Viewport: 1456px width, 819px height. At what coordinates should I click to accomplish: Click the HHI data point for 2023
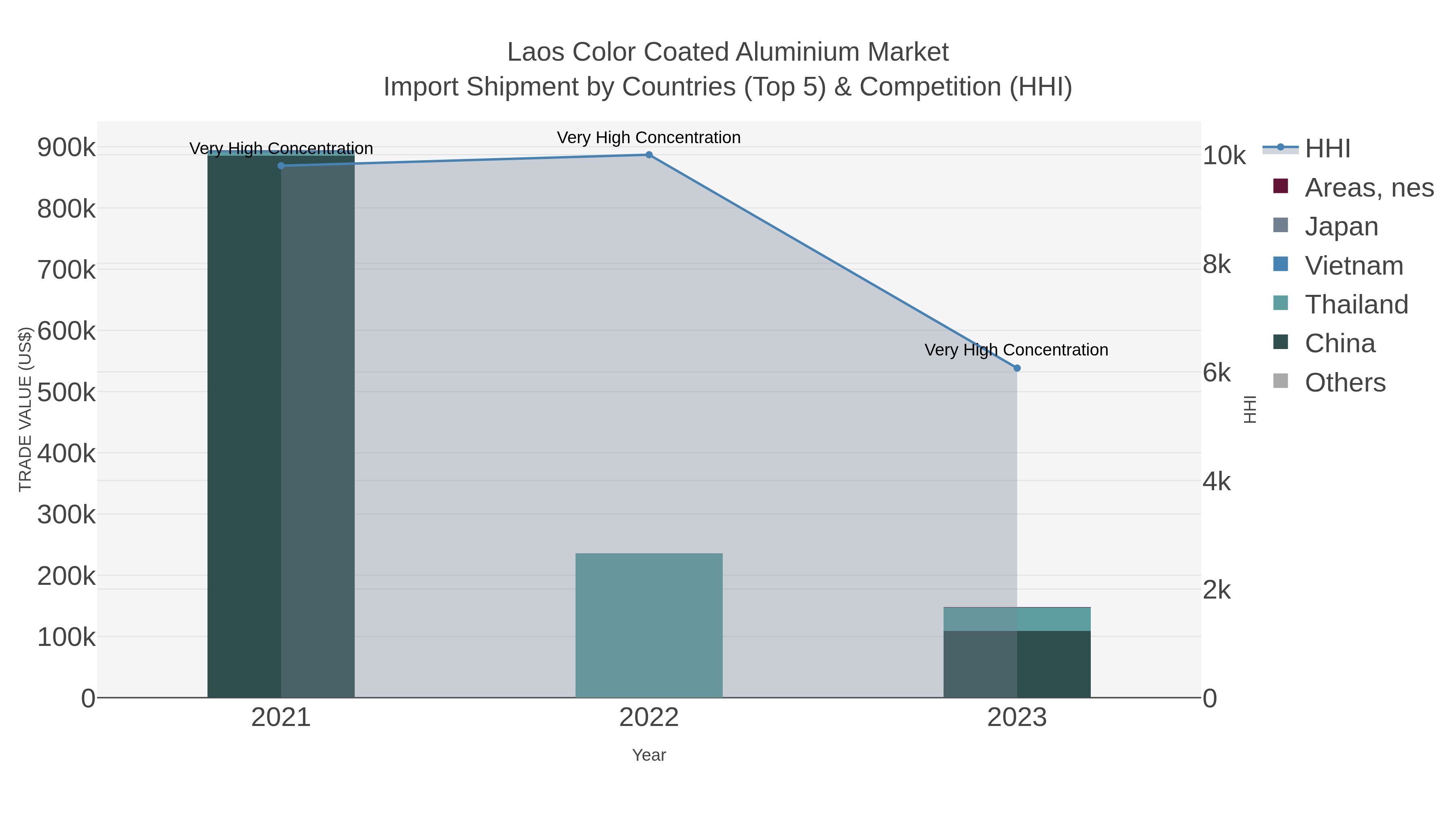click(1017, 368)
